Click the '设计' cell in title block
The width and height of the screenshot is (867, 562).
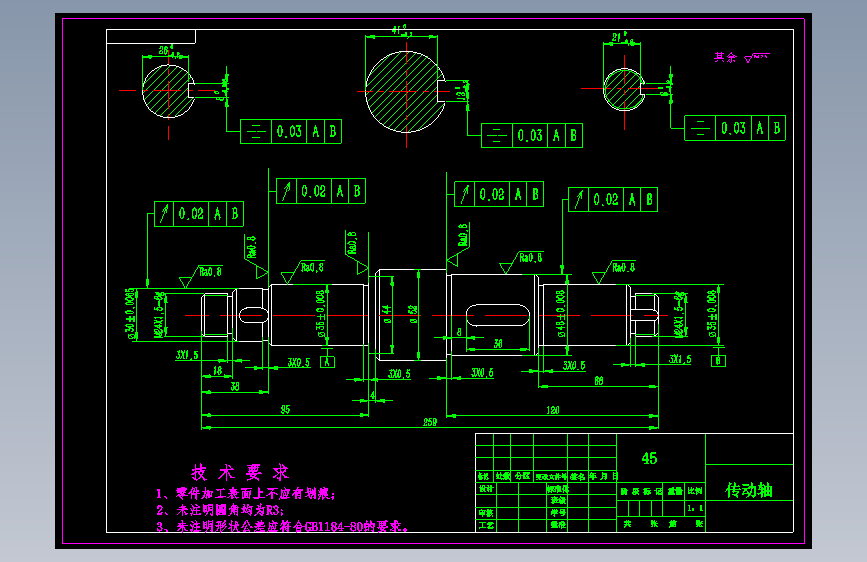pyautogui.click(x=486, y=488)
